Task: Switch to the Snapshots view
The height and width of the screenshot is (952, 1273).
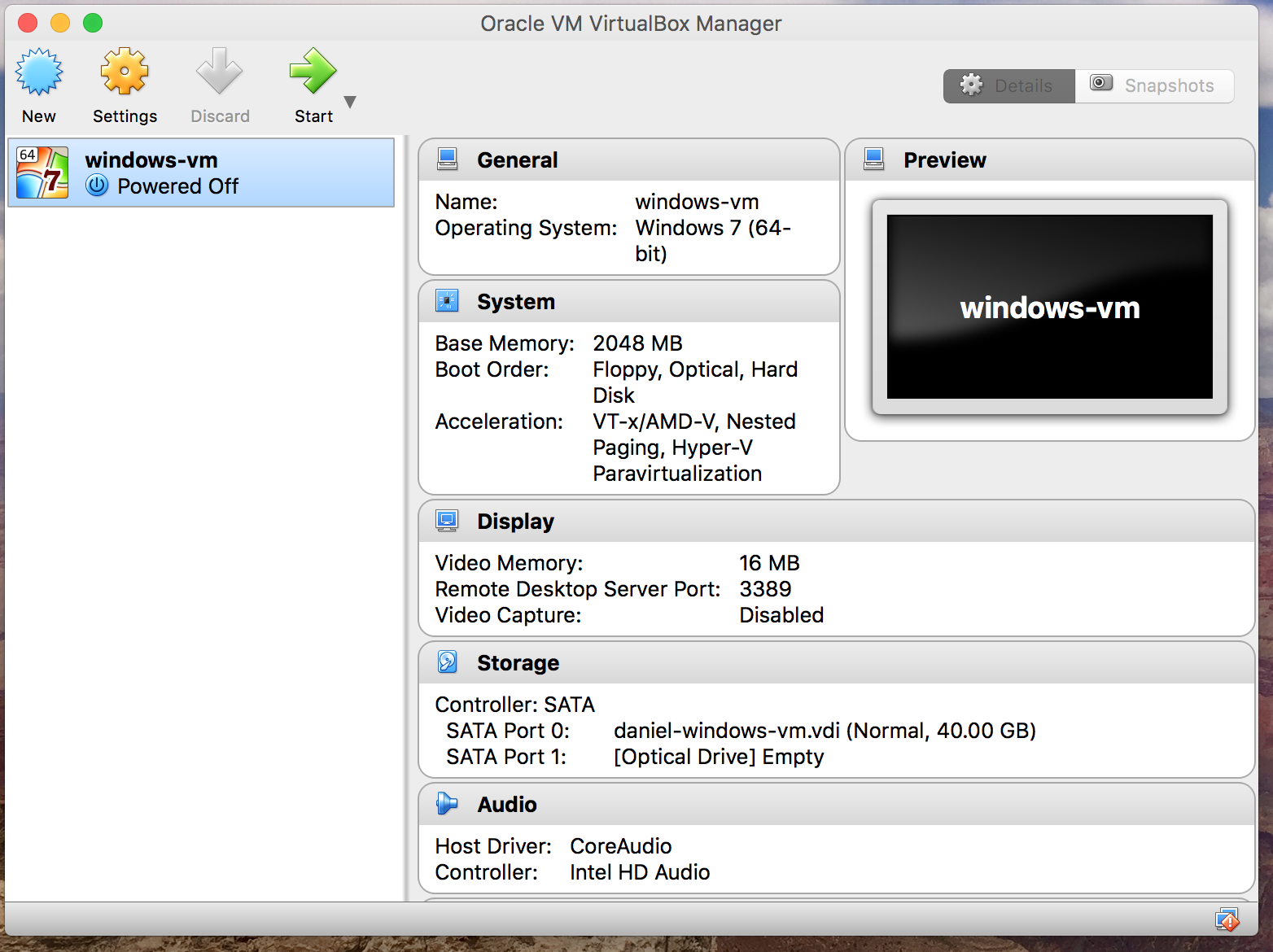Action: click(1154, 85)
